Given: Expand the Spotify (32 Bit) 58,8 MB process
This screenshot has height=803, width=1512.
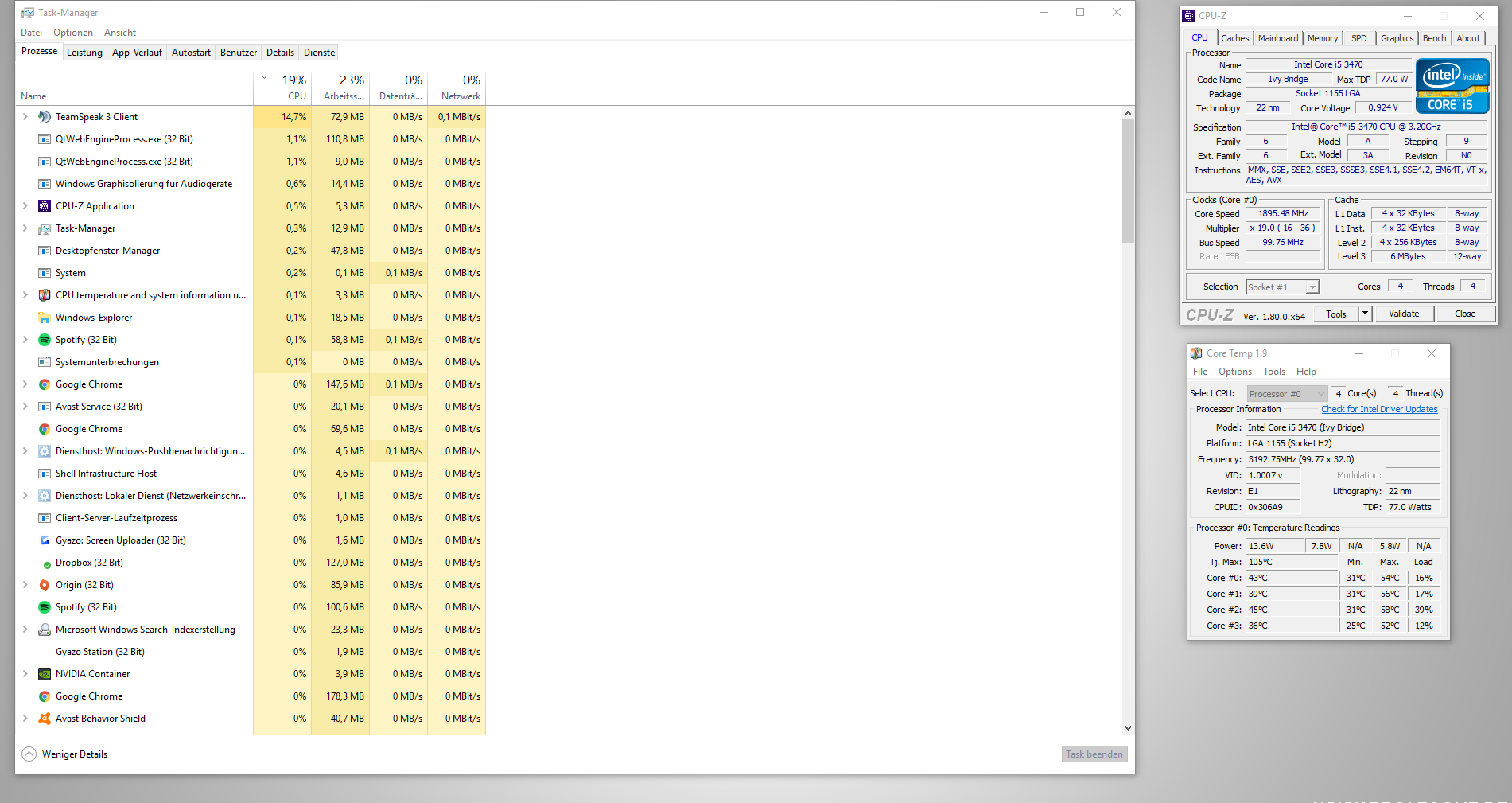Looking at the screenshot, I should [25, 340].
